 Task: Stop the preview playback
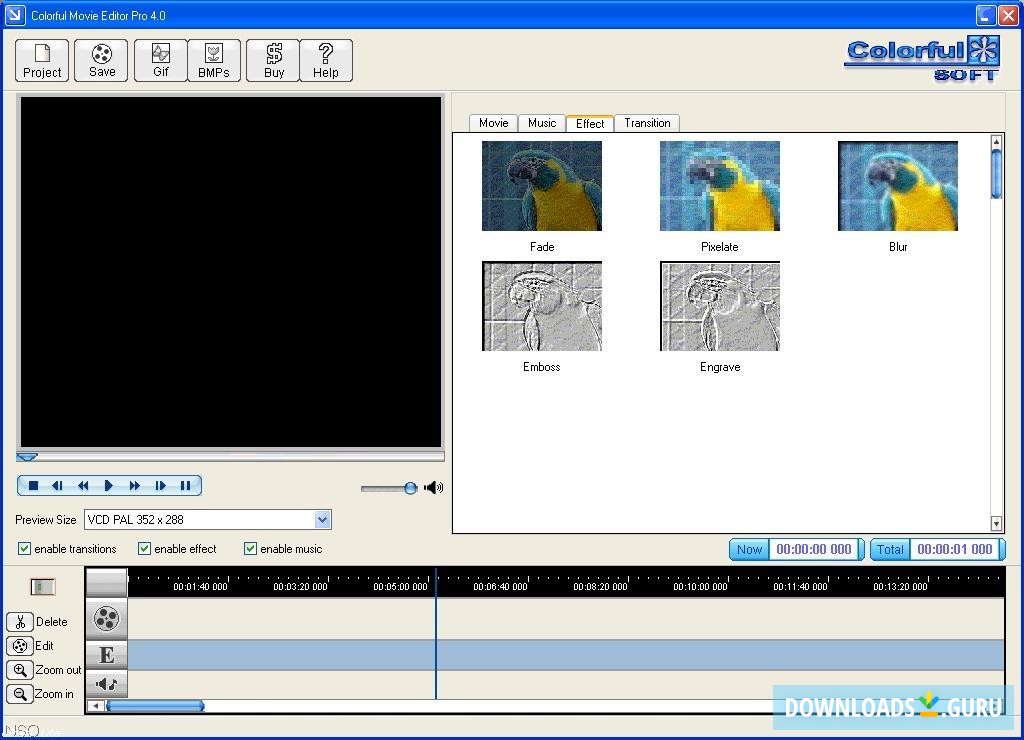(33, 486)
